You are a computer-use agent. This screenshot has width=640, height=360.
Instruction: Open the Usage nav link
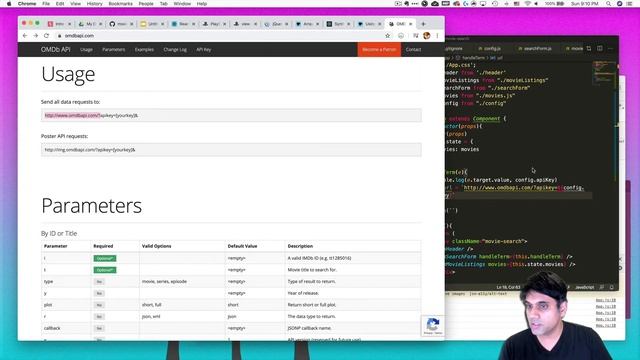tap(86, 49)
